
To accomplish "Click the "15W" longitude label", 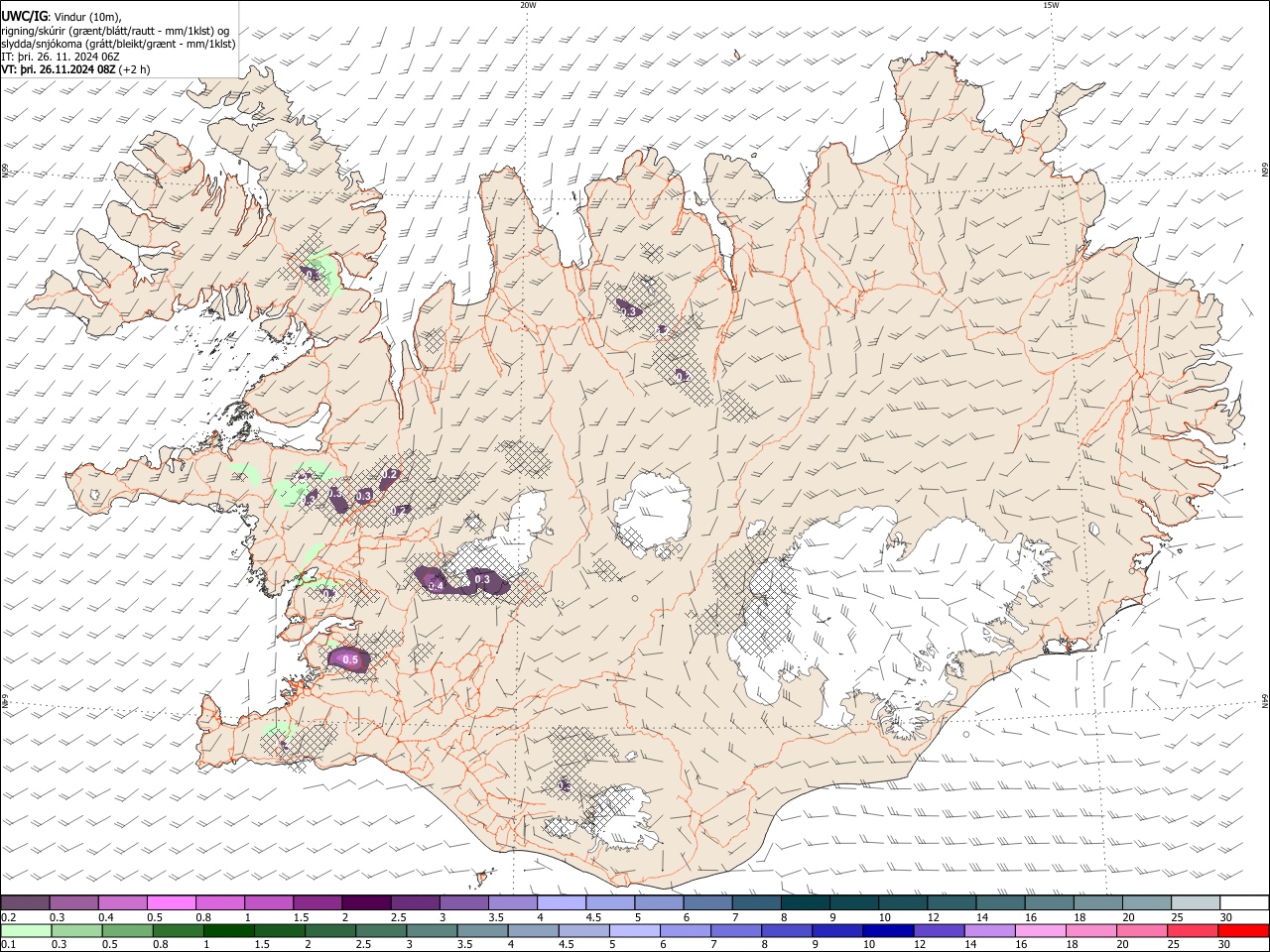I will click(x=1051, y=5).
